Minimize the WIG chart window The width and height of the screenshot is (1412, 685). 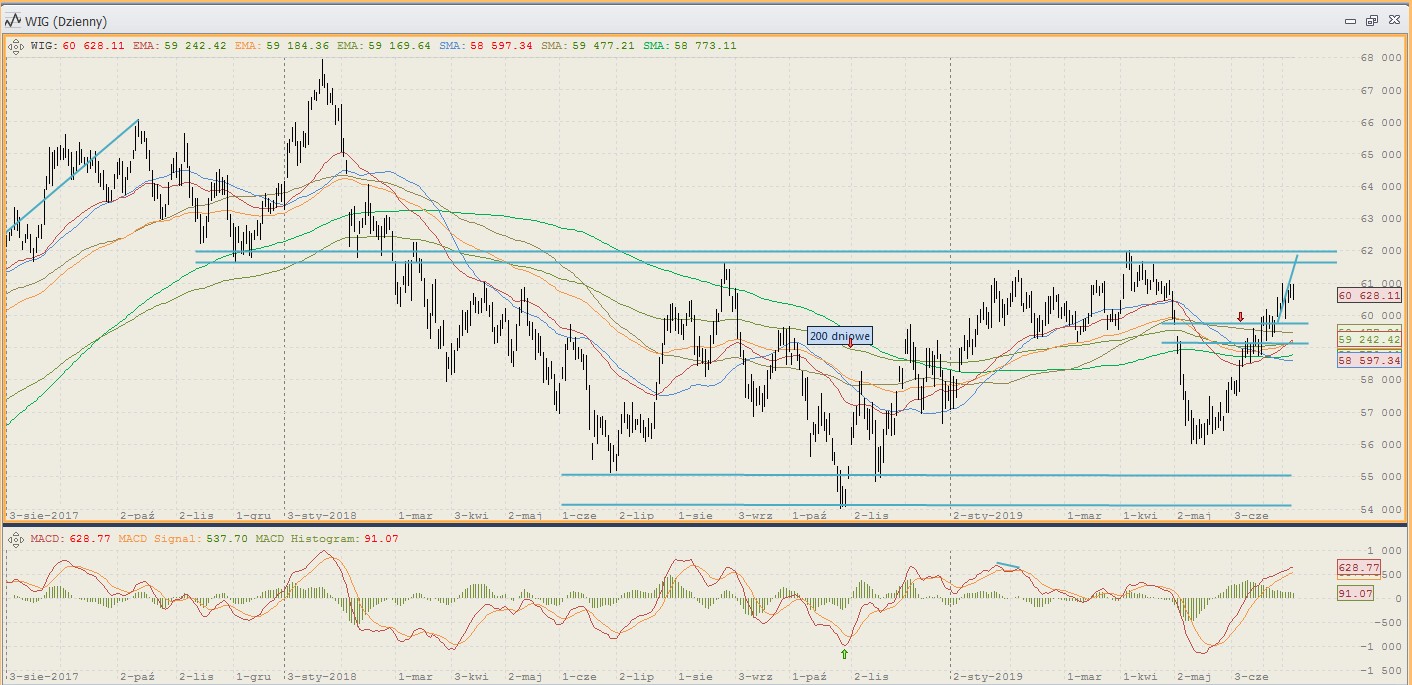(x=1349, y=20)
